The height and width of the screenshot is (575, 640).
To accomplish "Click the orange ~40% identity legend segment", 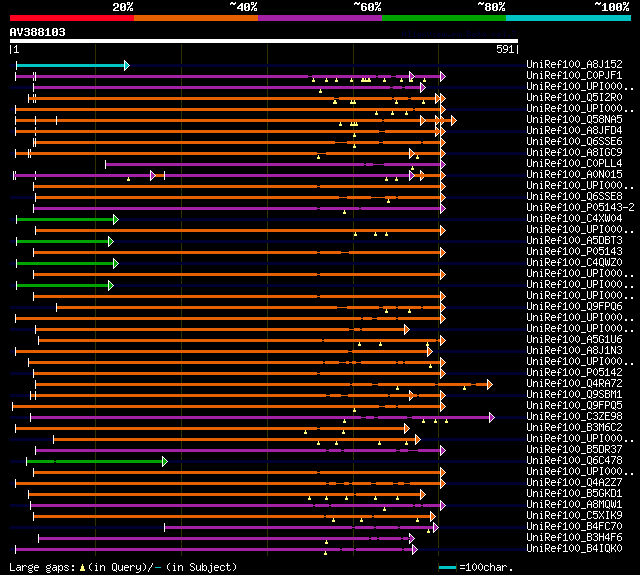I will tap(196, 18).
